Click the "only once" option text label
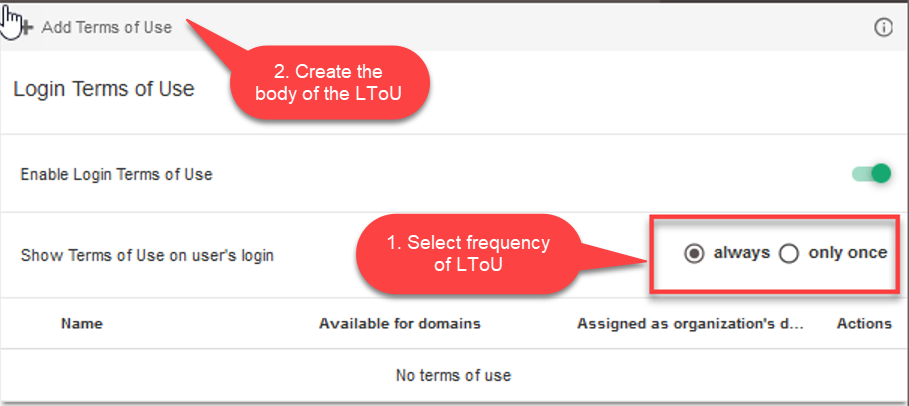 848,253
